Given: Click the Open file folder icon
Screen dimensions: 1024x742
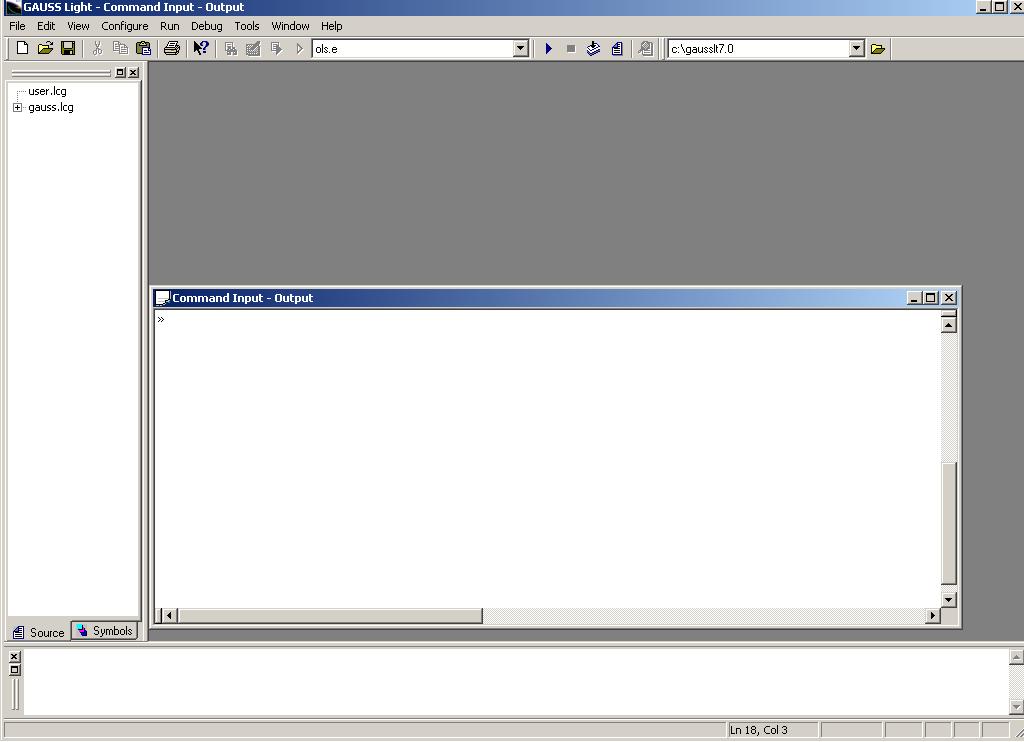Looking at the screenshot, I should [x=45, y=48].
